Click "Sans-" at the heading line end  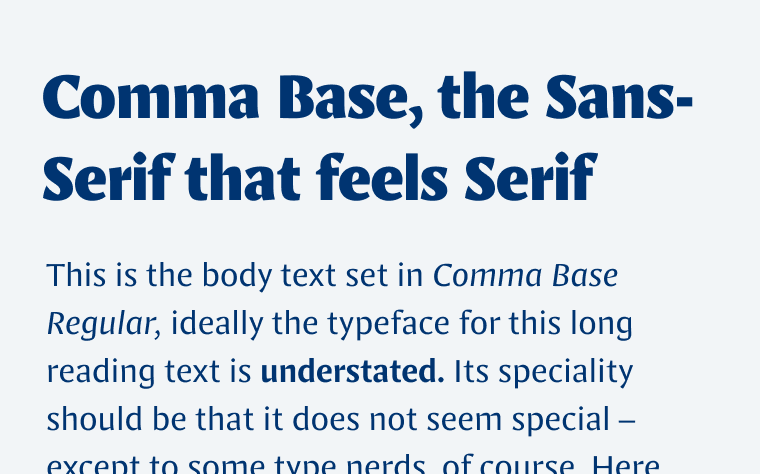[619, 97]
